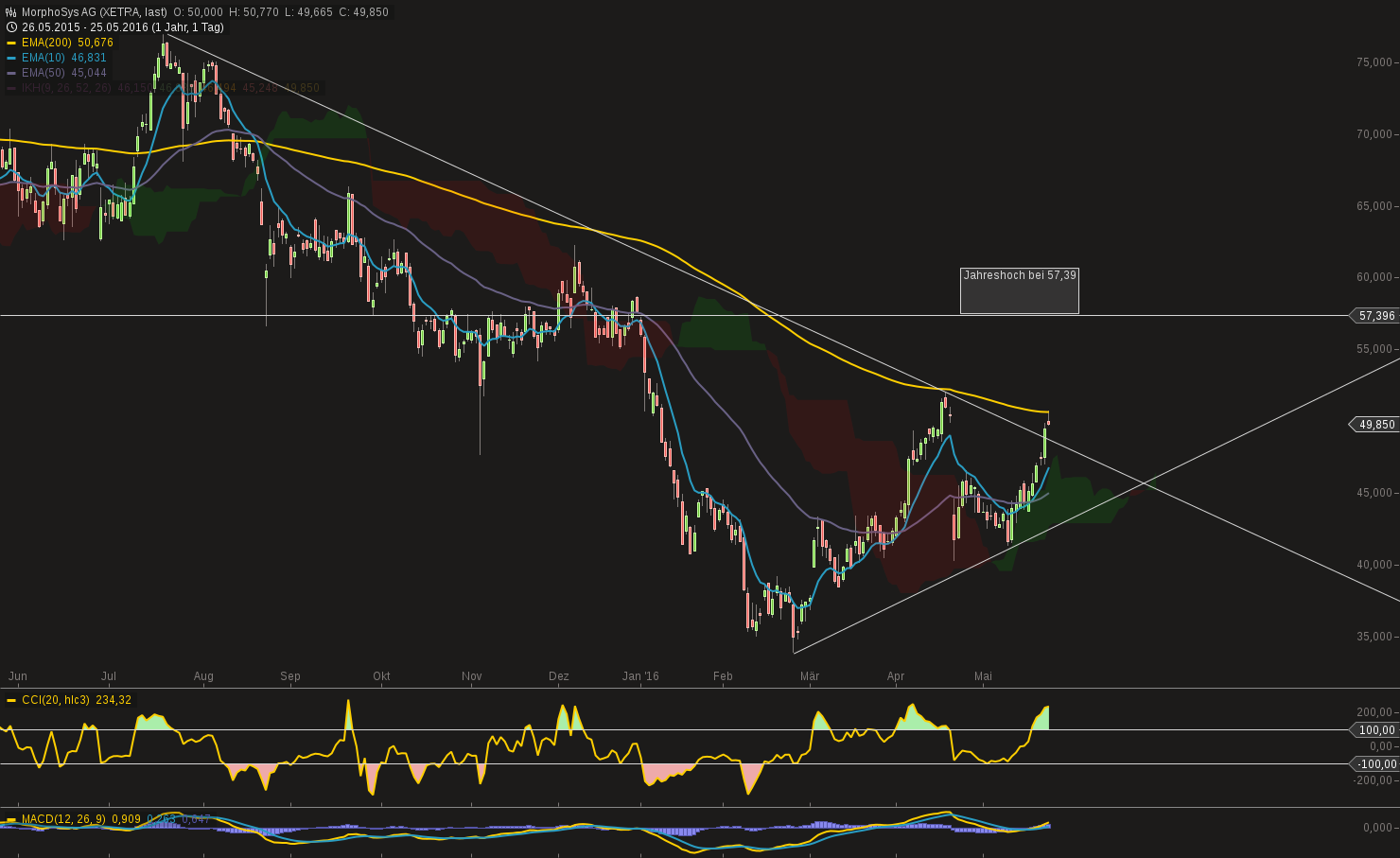Viewport: 1400px width, 858px height.
Task: Select the MACD(12, 26, 9) indicator label
Action: click(63, 819)
